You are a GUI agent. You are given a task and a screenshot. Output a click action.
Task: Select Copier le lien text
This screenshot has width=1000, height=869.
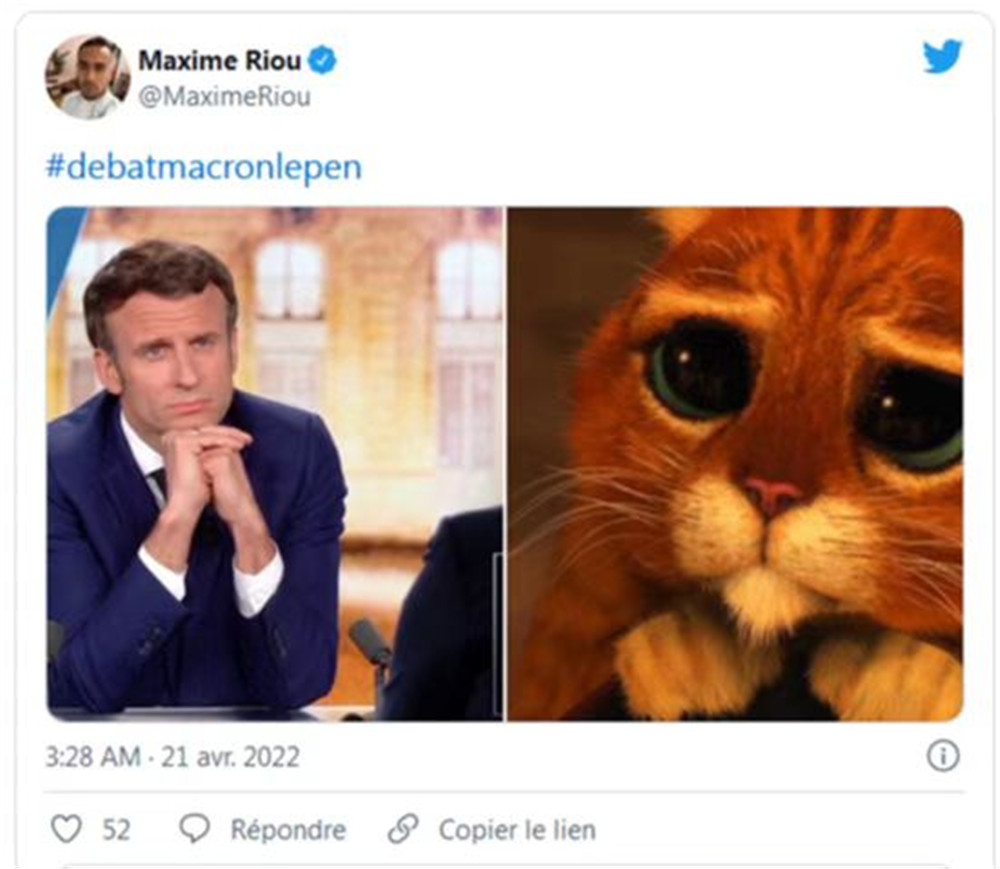coord(517,830)
